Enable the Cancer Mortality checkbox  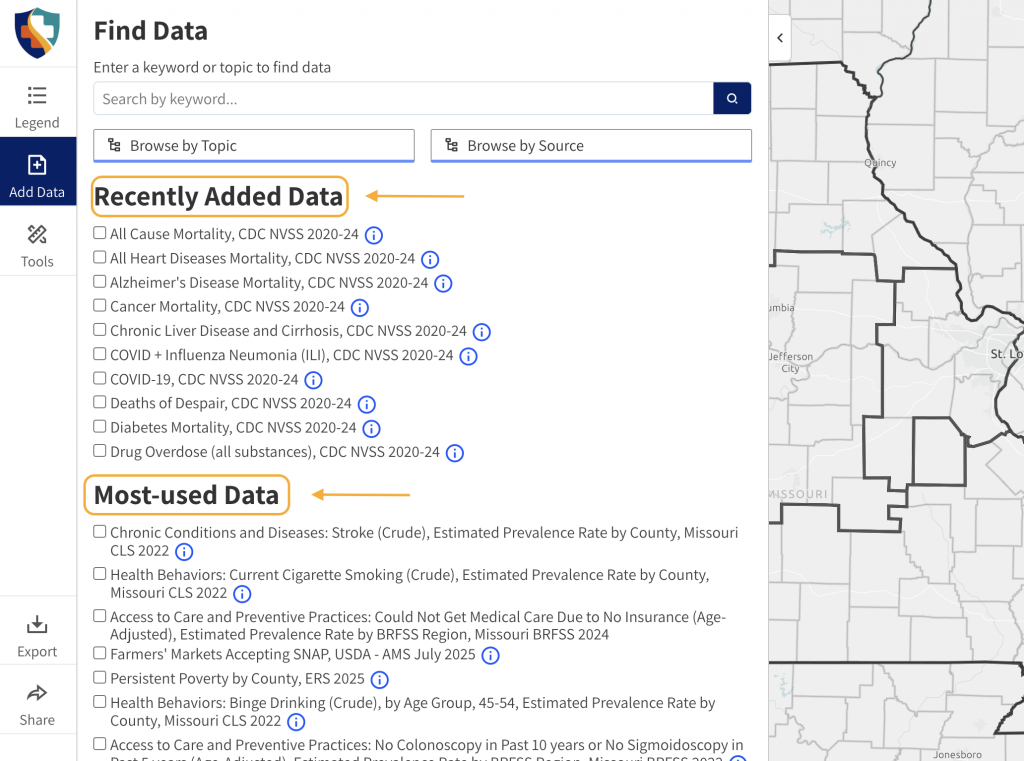point(100,306)
